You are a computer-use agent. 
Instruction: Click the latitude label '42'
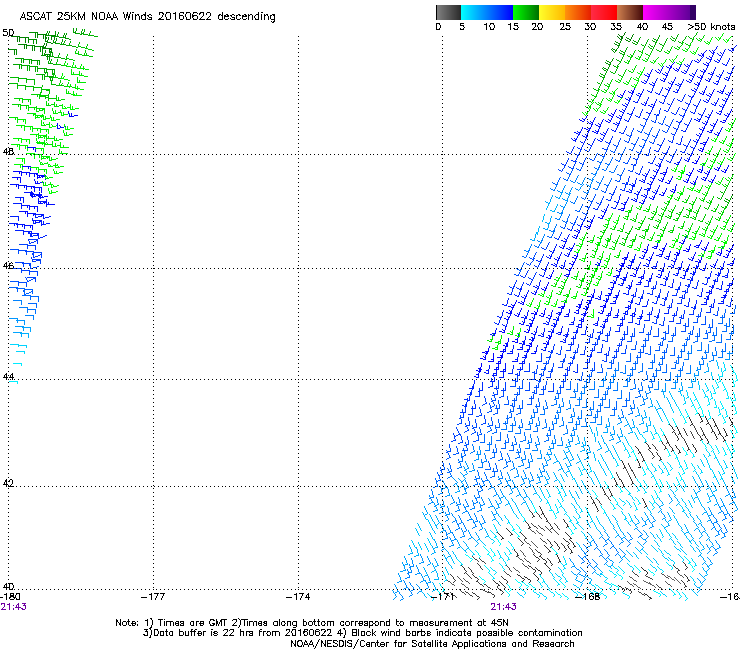pos(8,483)
